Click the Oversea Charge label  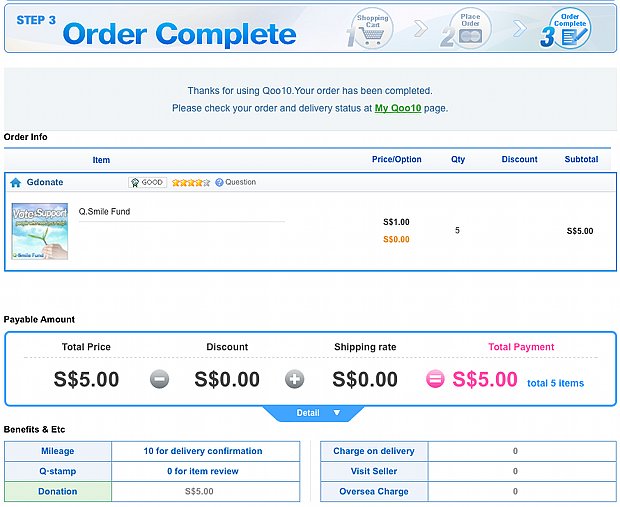374,492
